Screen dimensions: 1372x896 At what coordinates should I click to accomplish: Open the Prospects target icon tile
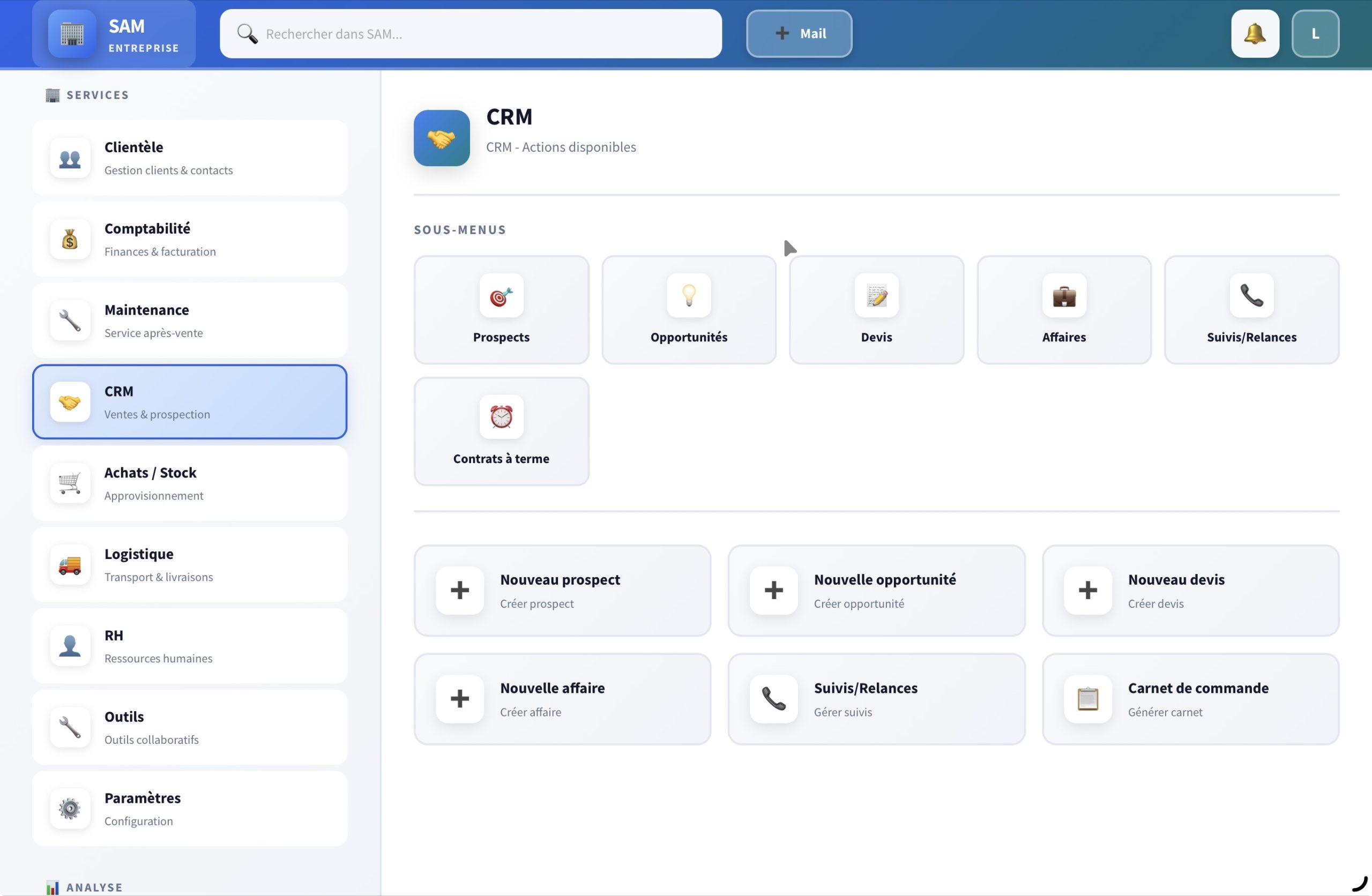pyautogui.click(x=501, y=310)
